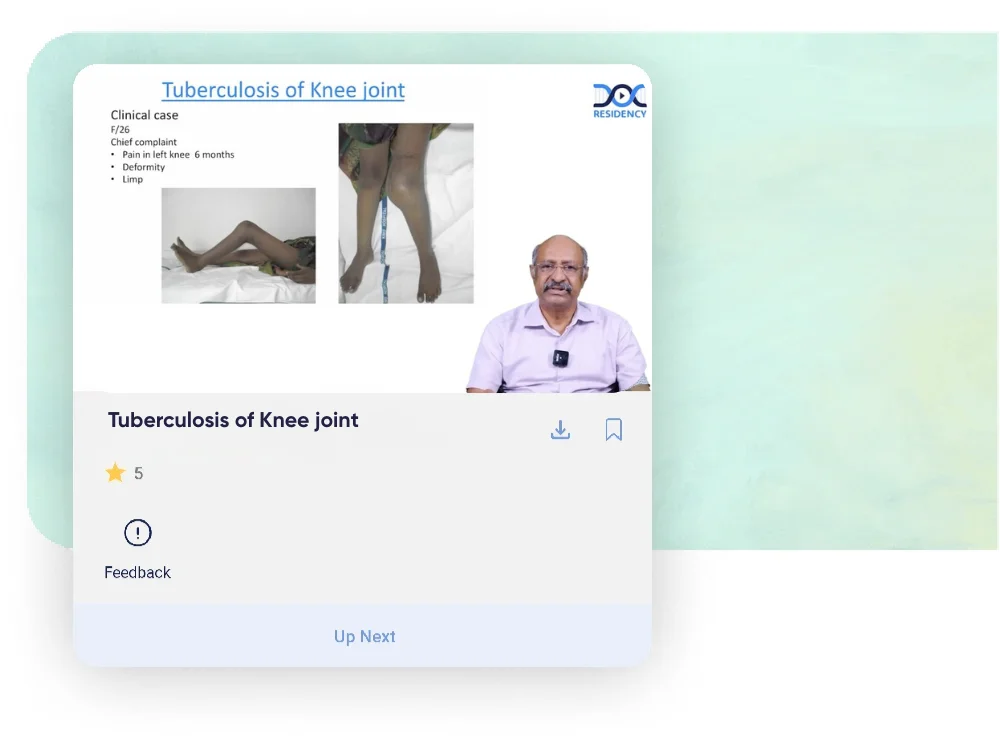
Task: Click the Feedback text label
Action: coord(137,572)
